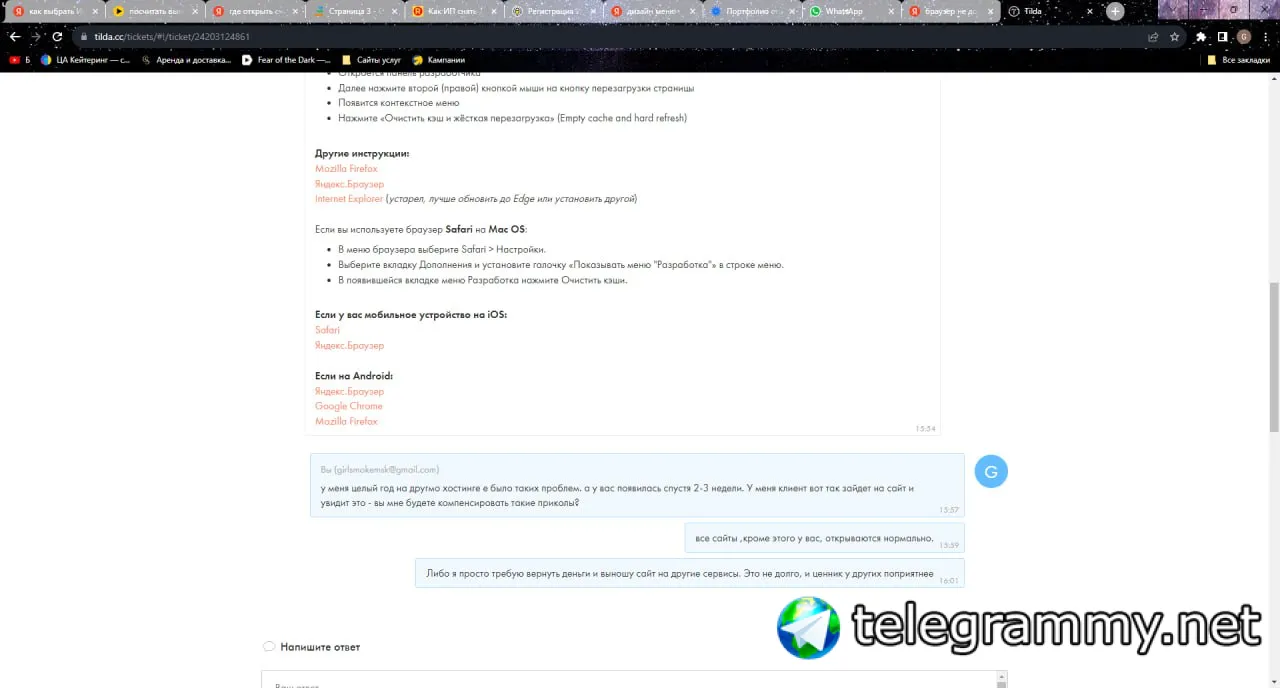Click the blue G user avatar in chat
Screen dimensions: 1280x688
991,471
